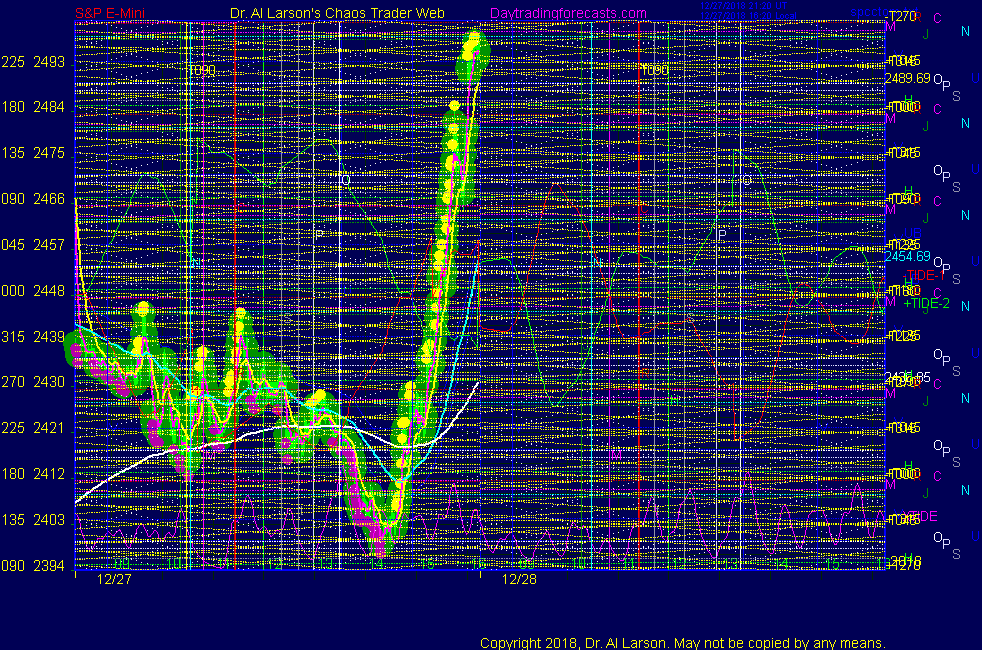Select the 2430 price axis label
Screen dimensions: 982x650
[49, 382]
